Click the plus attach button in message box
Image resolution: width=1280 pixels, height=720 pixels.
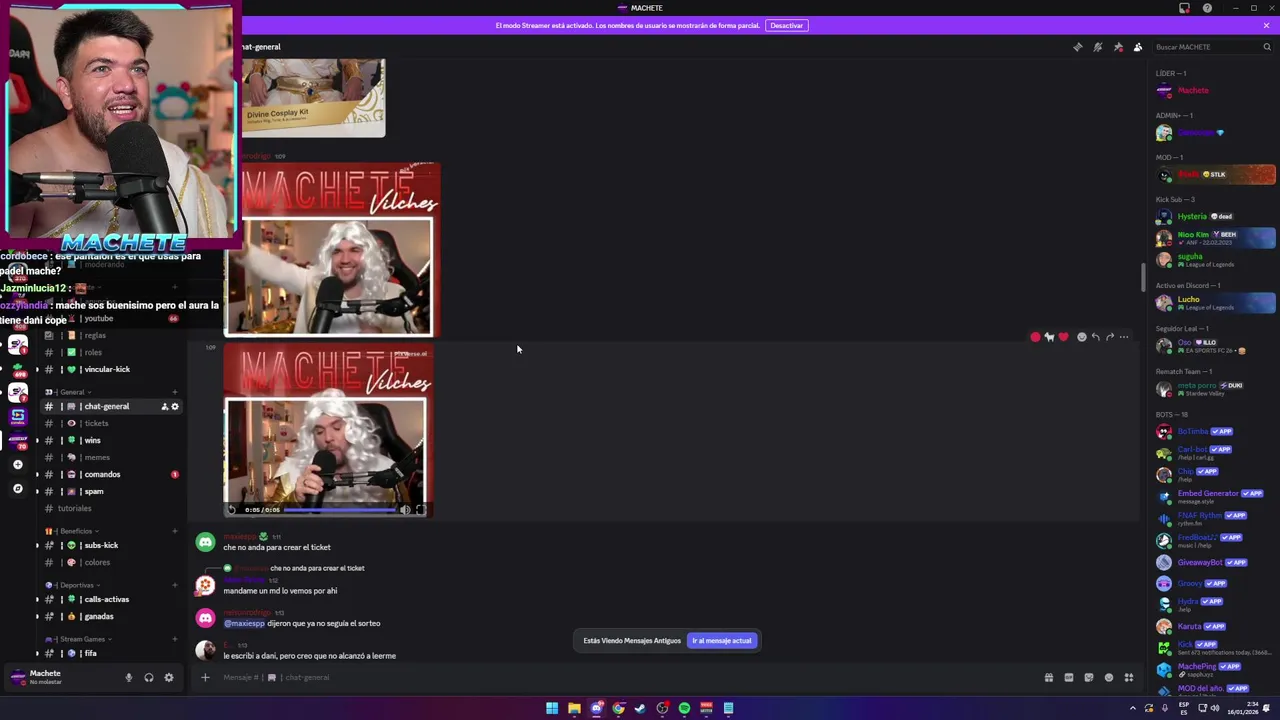pos(205,677)
